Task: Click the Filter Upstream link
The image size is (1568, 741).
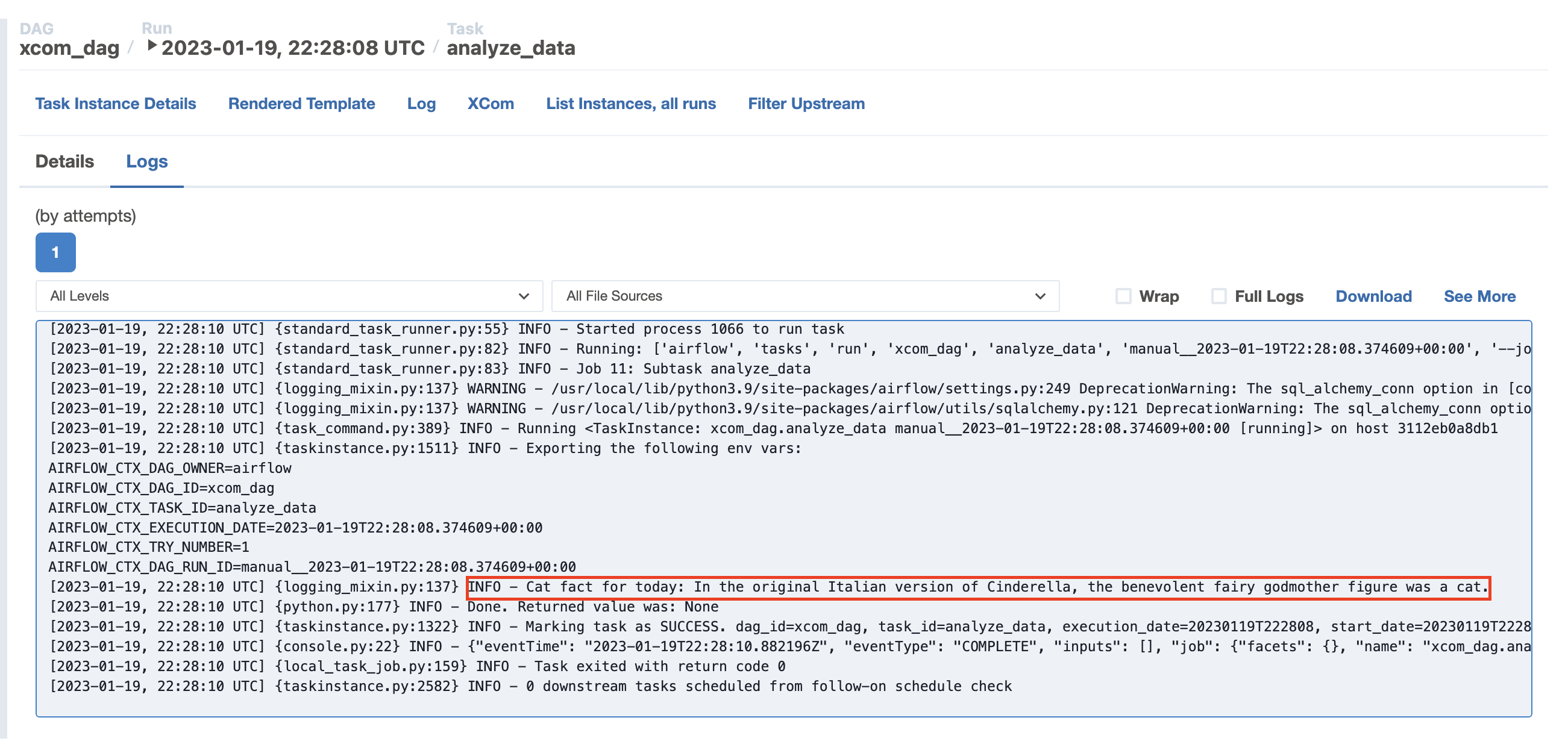Action: click(x=806, y=104)
